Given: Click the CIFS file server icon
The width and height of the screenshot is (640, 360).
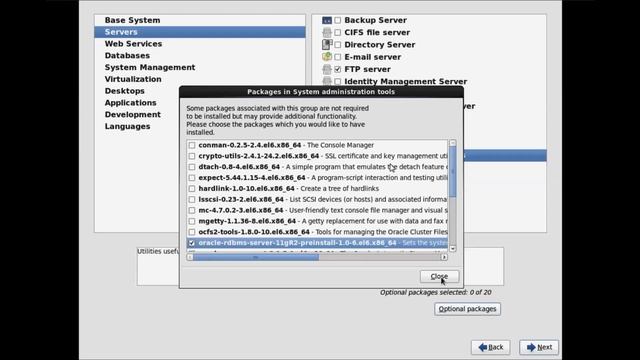Looking at the screenshot, I should coord(327,32).
